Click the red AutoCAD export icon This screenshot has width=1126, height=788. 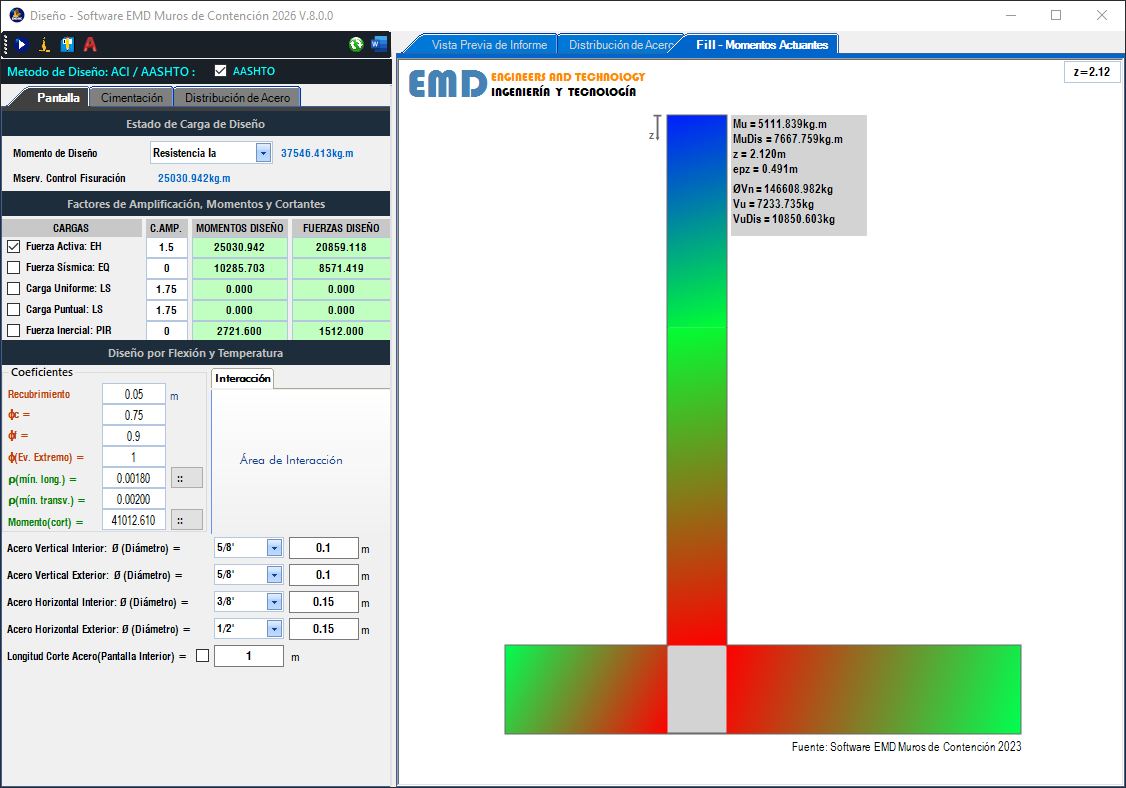click(x=90, y=45)
